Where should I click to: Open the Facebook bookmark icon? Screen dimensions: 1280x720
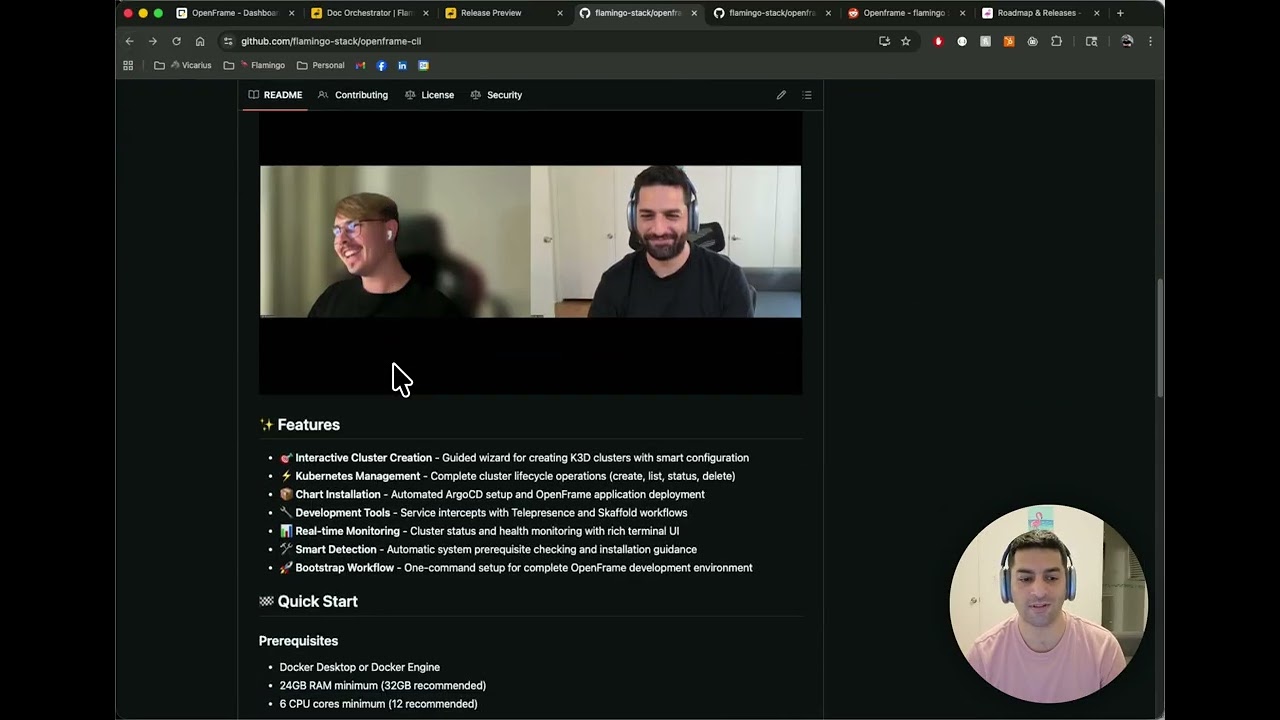[381, 65]
